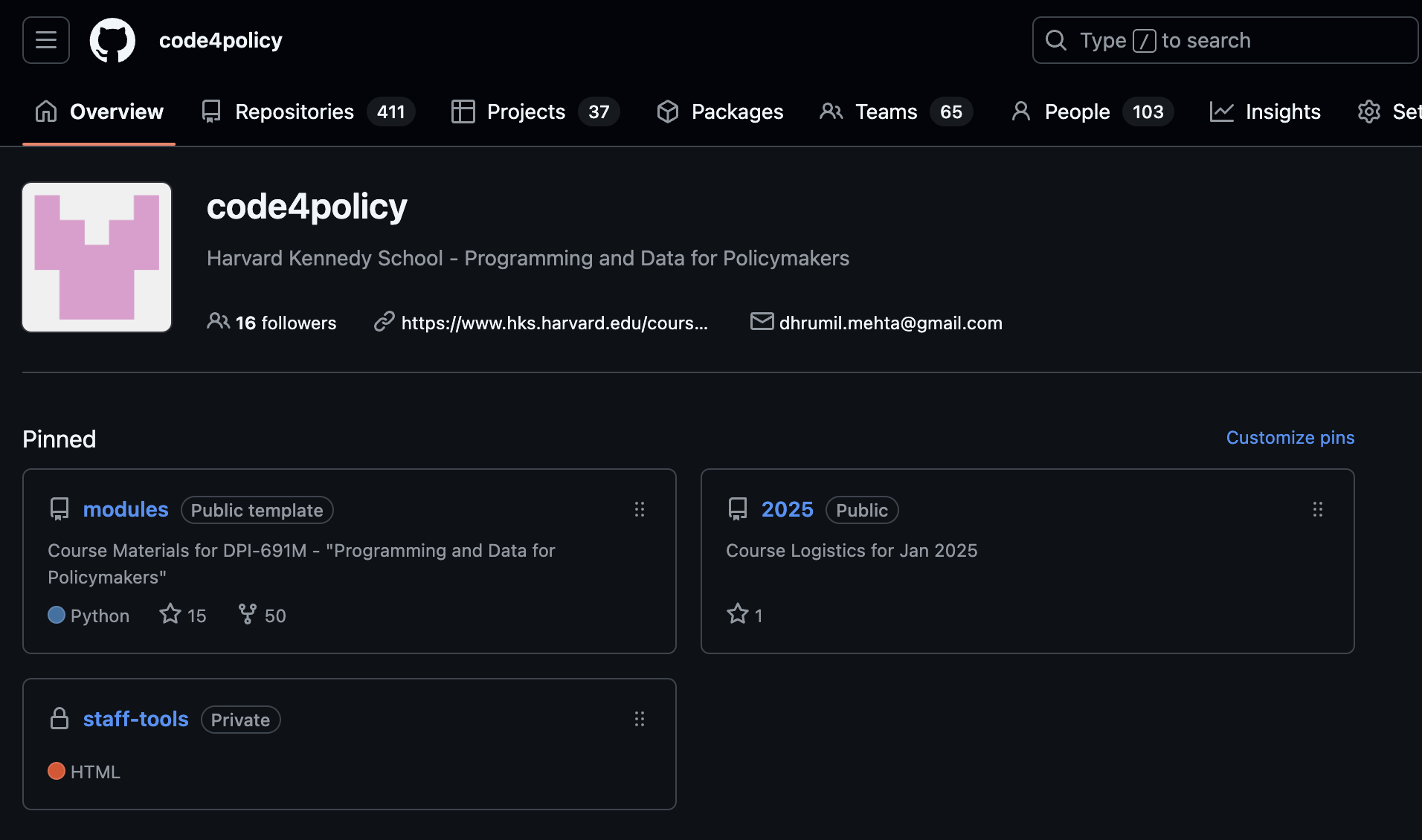Click code4policy in the header breadcrumb
Image resolution: width=1422 pixels, height=840 pixels.
pos(221,40)
